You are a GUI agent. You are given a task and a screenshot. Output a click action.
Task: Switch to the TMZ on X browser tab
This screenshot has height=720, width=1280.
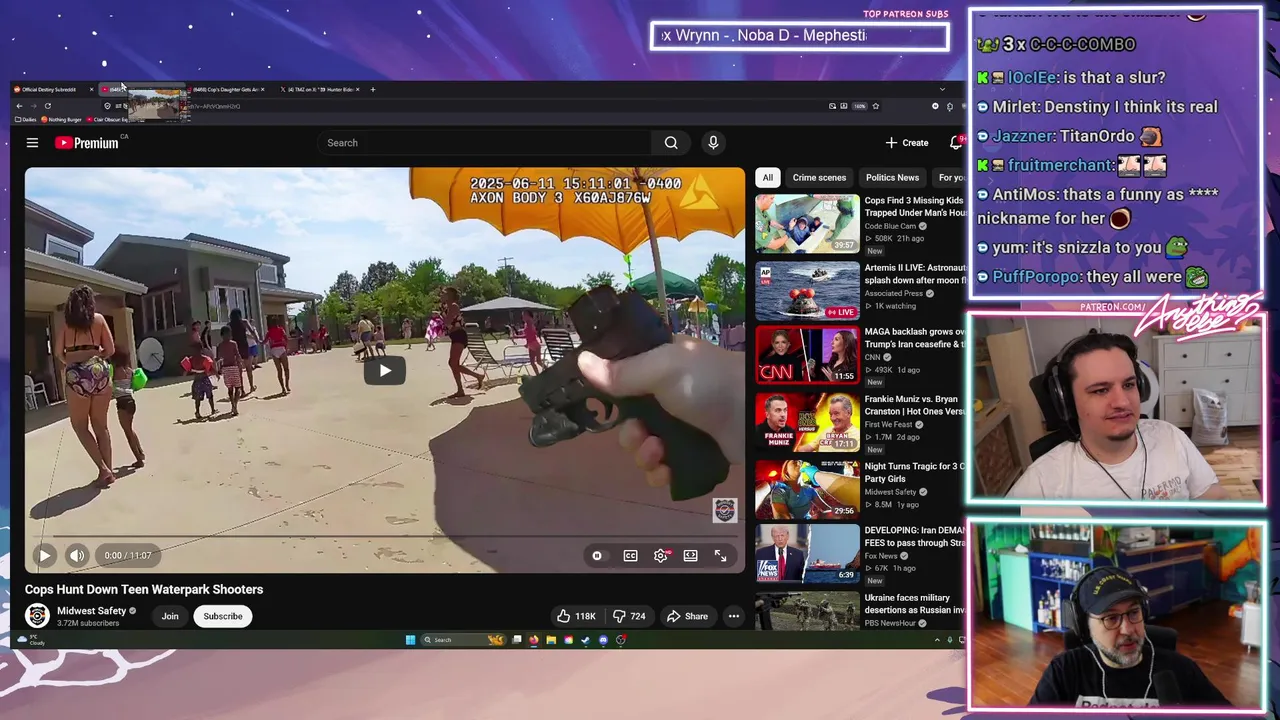pyautogui.click(x=318, y=90)
